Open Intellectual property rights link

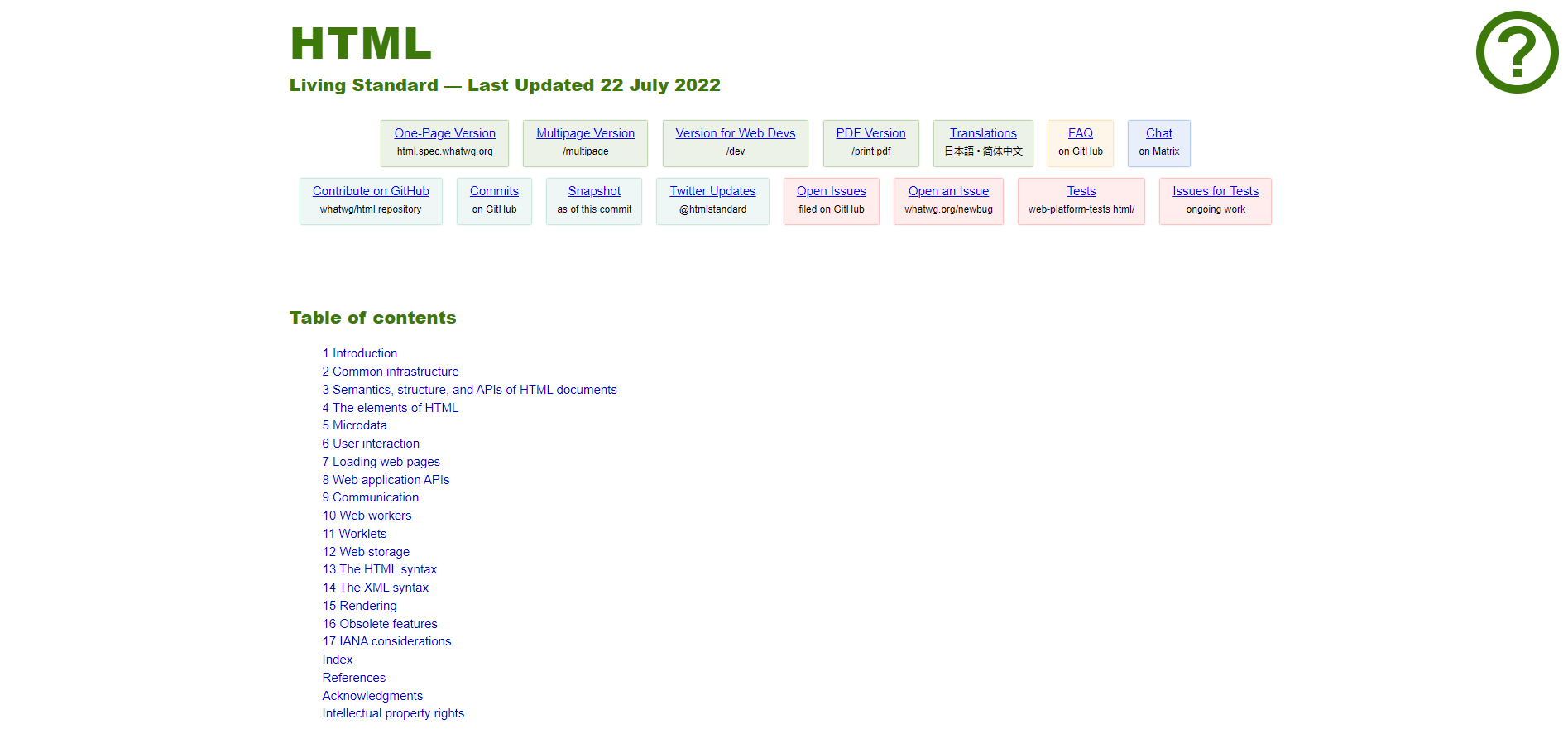pos(393,713)
